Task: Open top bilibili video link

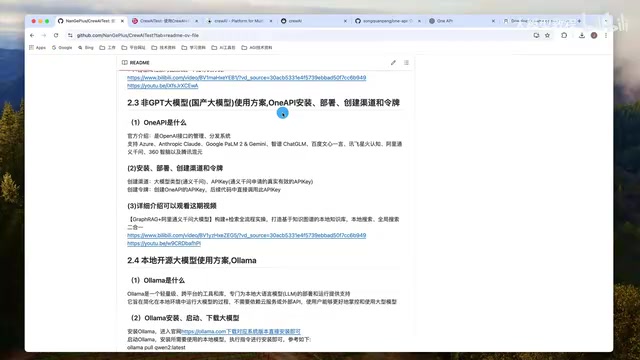Action: coord(247,78)
